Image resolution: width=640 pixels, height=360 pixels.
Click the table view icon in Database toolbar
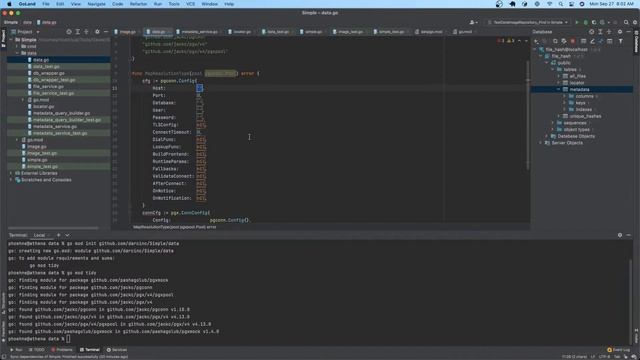click(583, 41)
